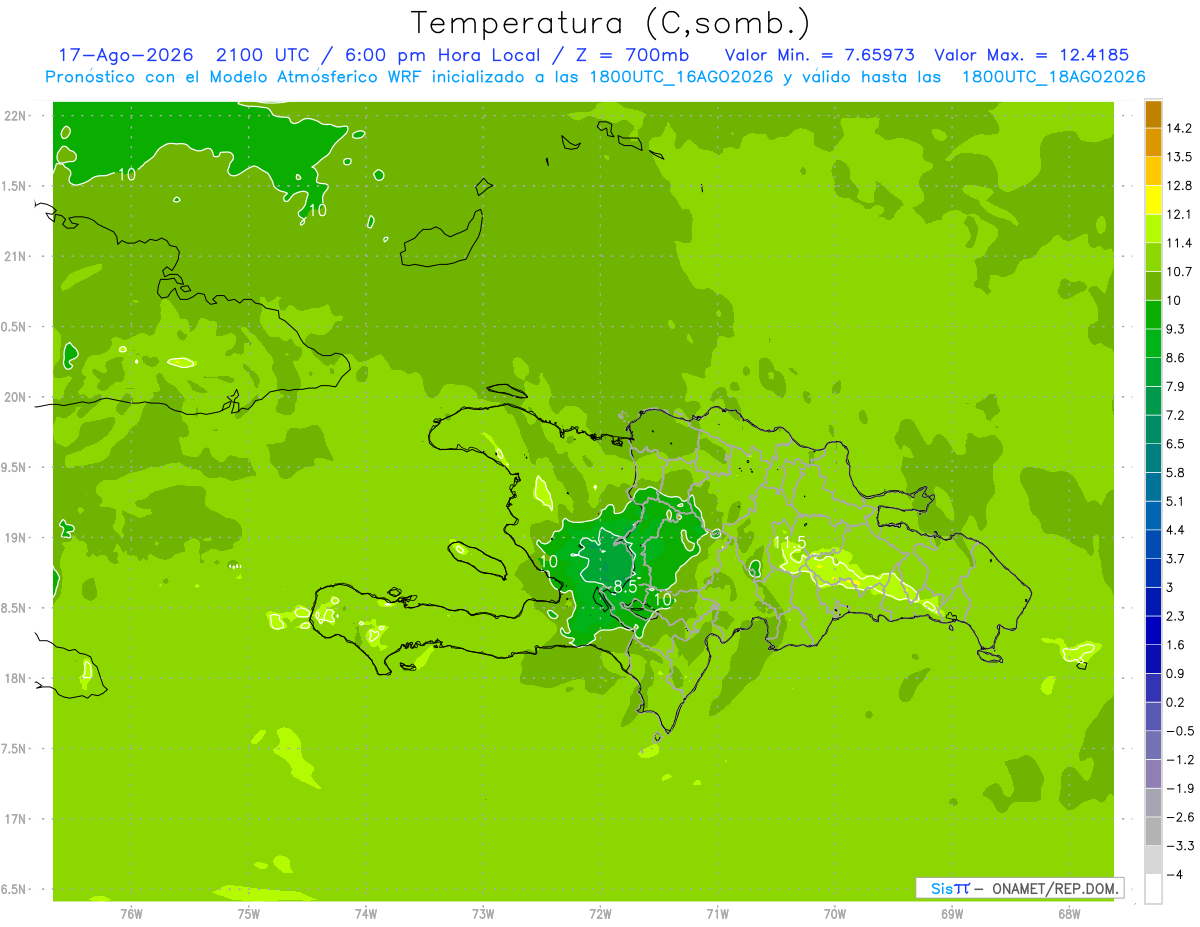Viewport: 1200px width, 927px height.
Task: Click the '73W' longitude label
Action: coord(483,914)
